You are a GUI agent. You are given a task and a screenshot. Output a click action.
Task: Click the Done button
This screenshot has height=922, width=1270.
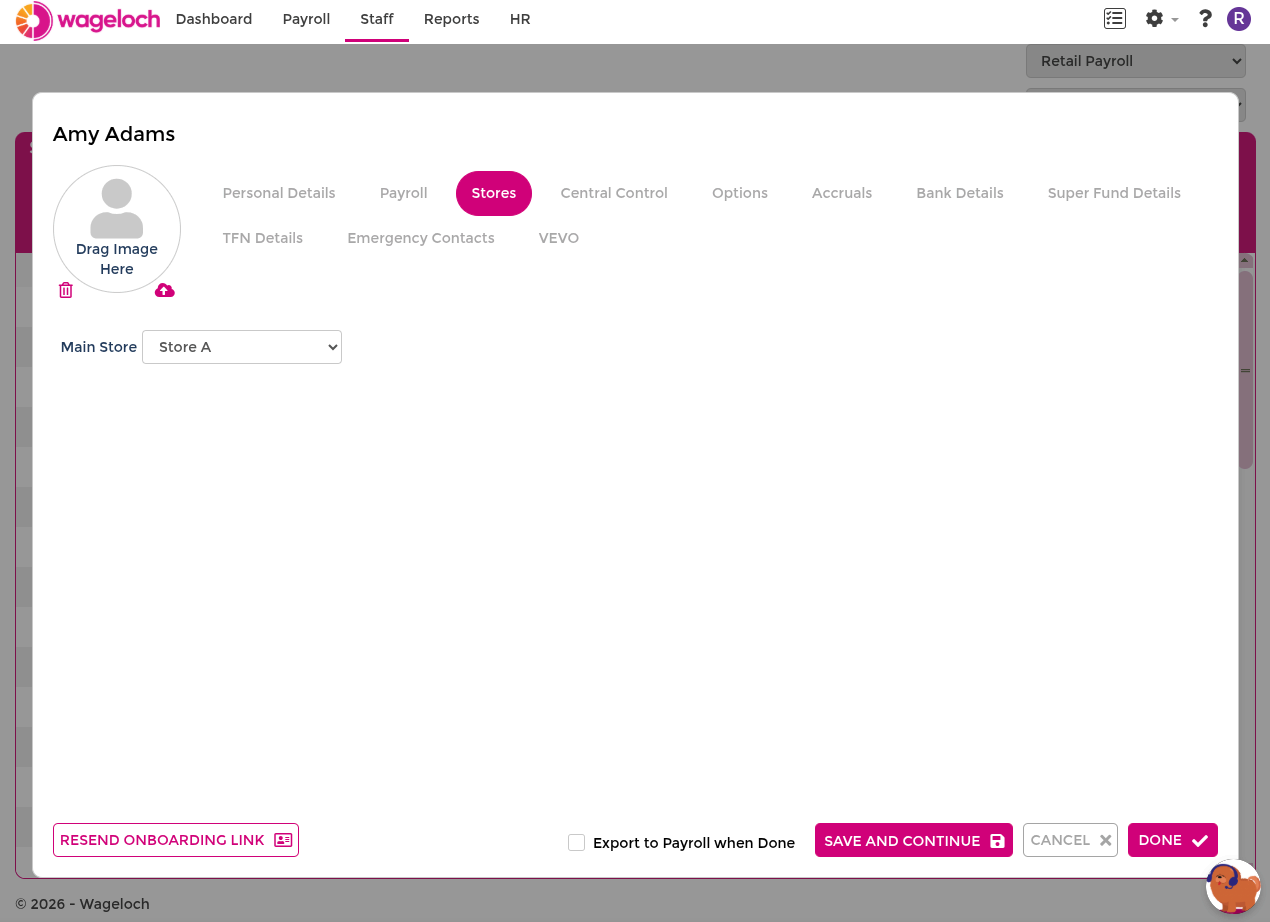1173,840
